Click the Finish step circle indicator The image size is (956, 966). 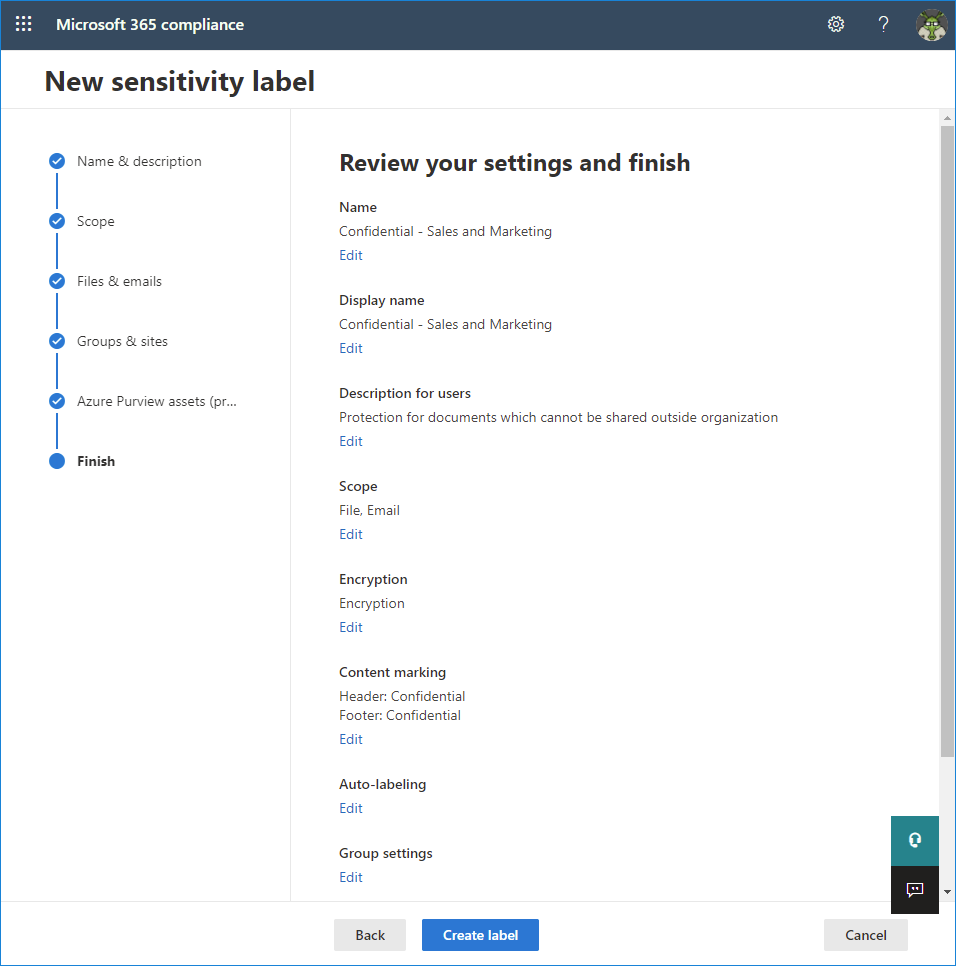pyautogui.click(x=57, y=461)
